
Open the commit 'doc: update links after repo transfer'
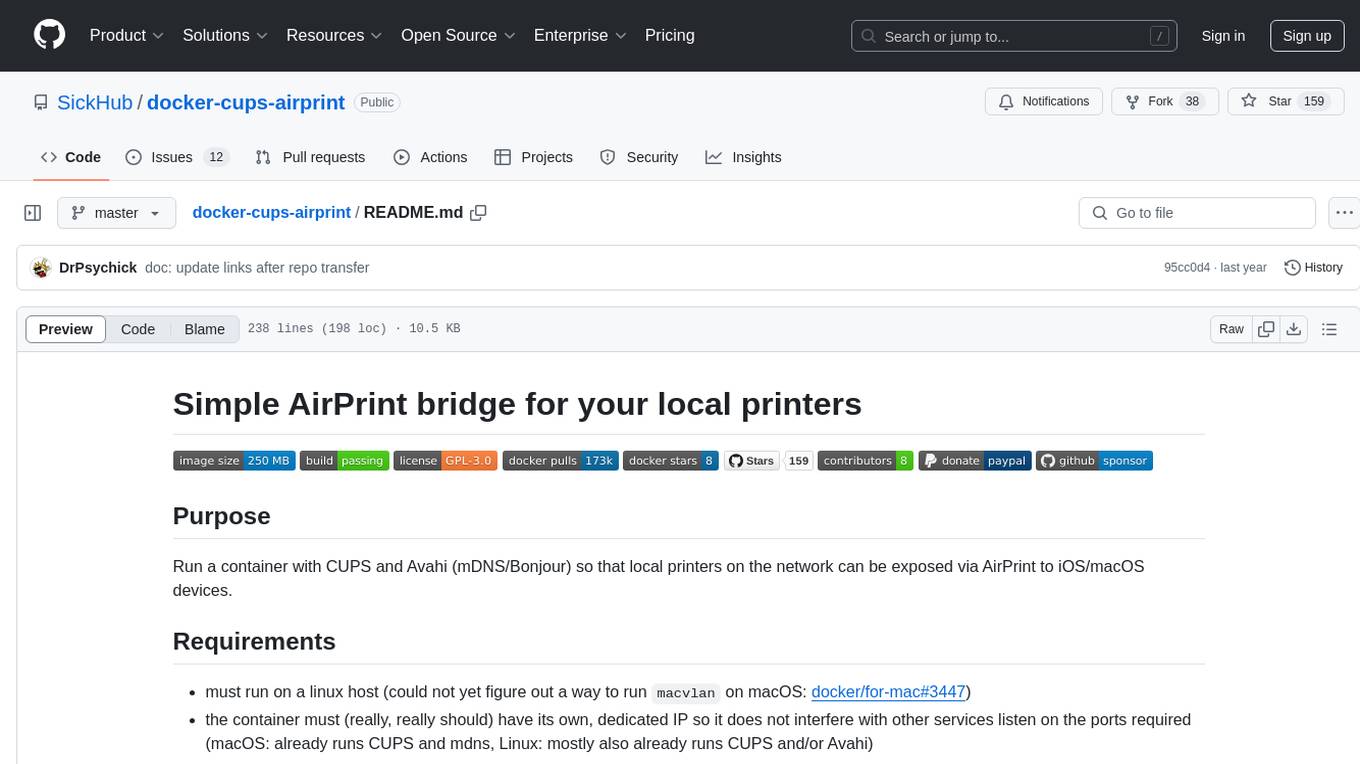[257, 267]
